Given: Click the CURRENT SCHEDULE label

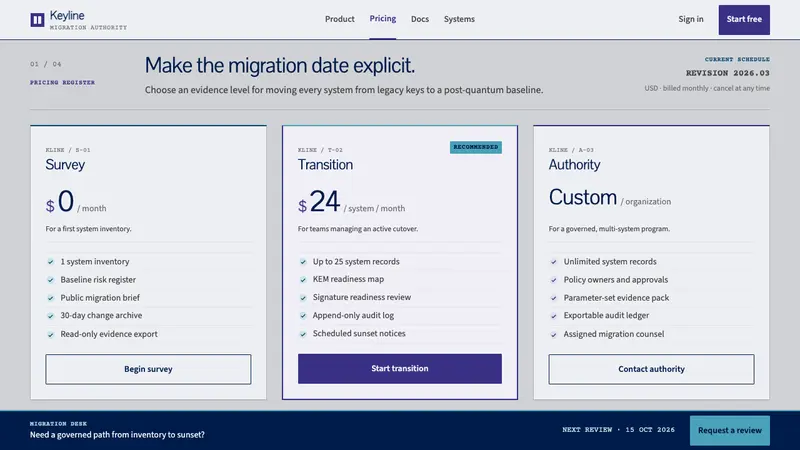Looking at the screenshot, I should (737, 59).
